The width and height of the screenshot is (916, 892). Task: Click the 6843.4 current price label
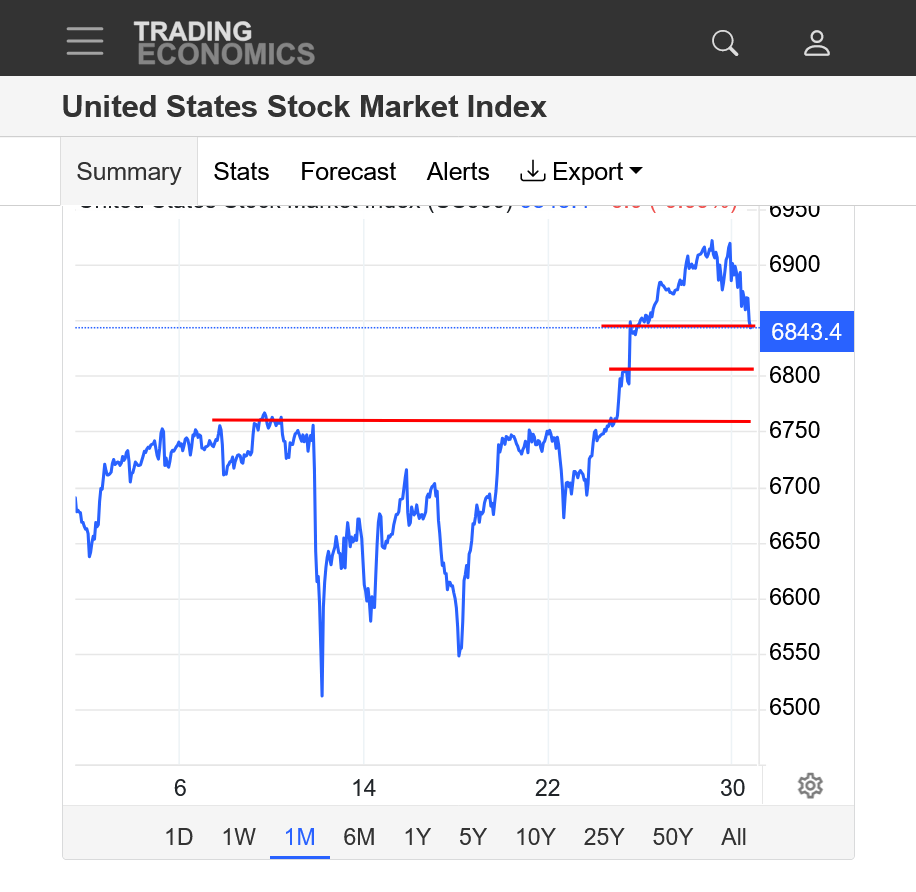coord(806,331)
